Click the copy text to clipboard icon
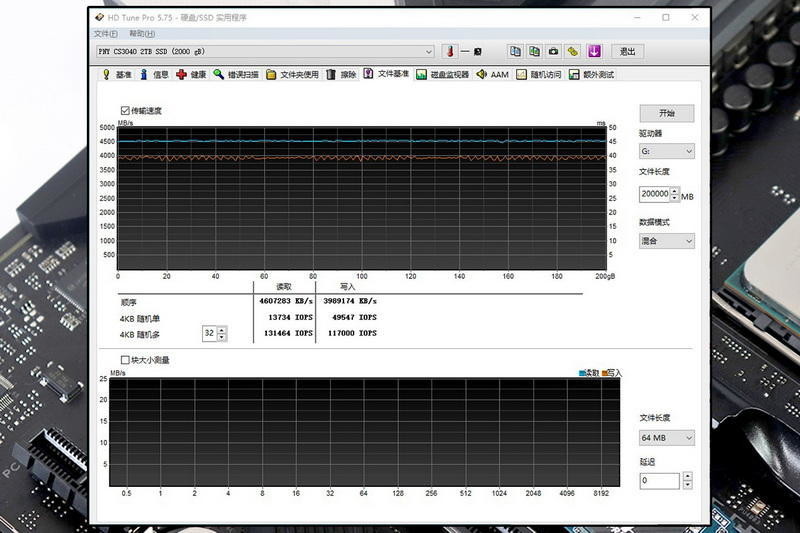This screenshot has width=800, height=533. (516, 52)
